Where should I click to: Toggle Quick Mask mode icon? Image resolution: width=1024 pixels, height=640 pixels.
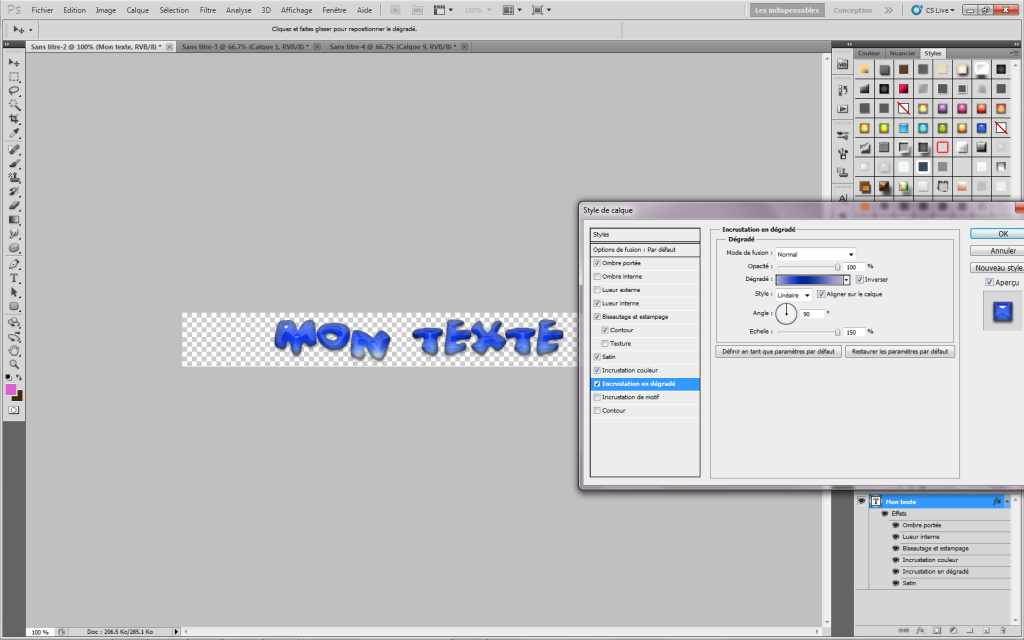point(14,410)
